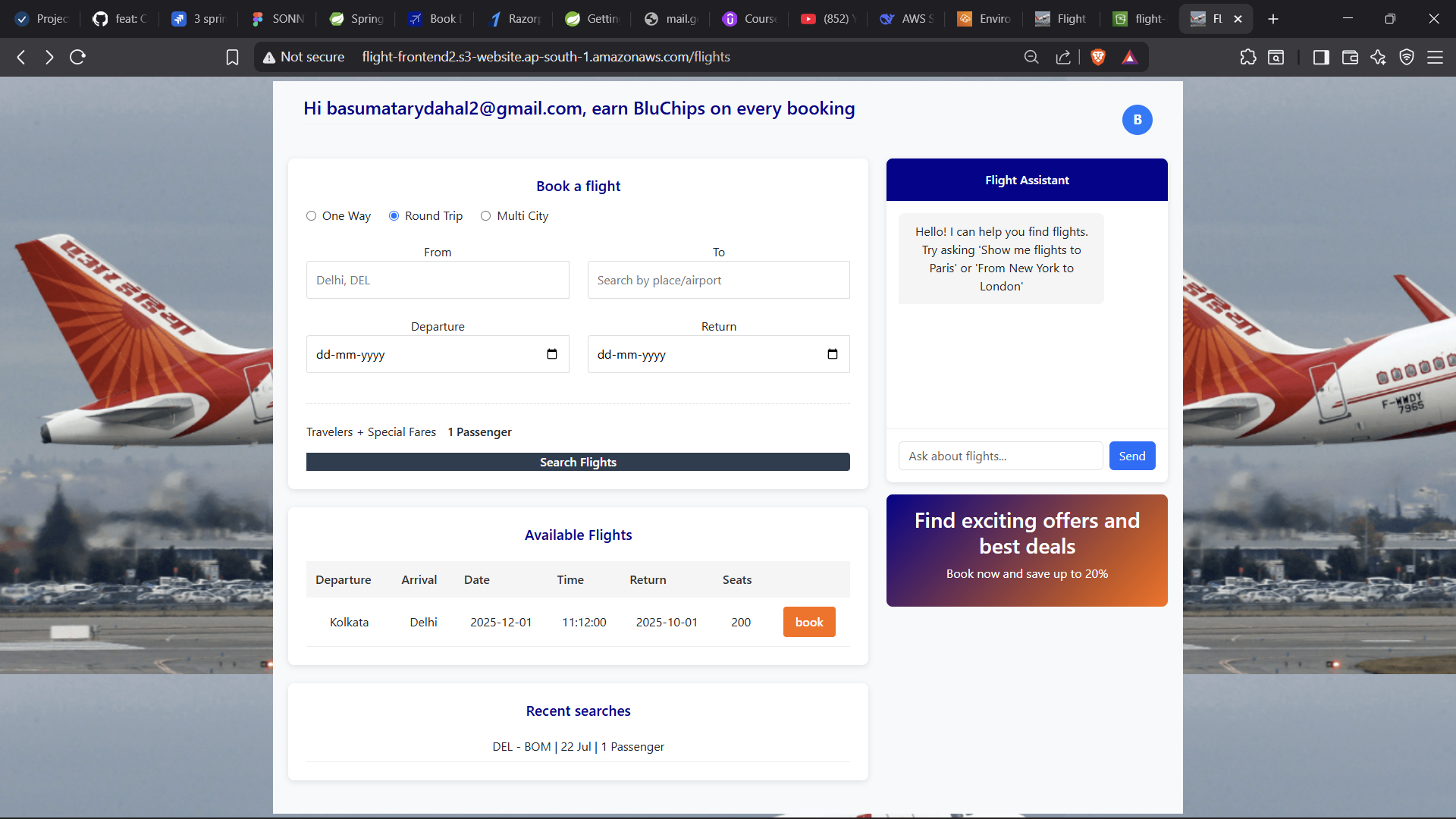Select the One Way radio option
The height and width of the screenshot is (819, 1456).
coord(311,216)
